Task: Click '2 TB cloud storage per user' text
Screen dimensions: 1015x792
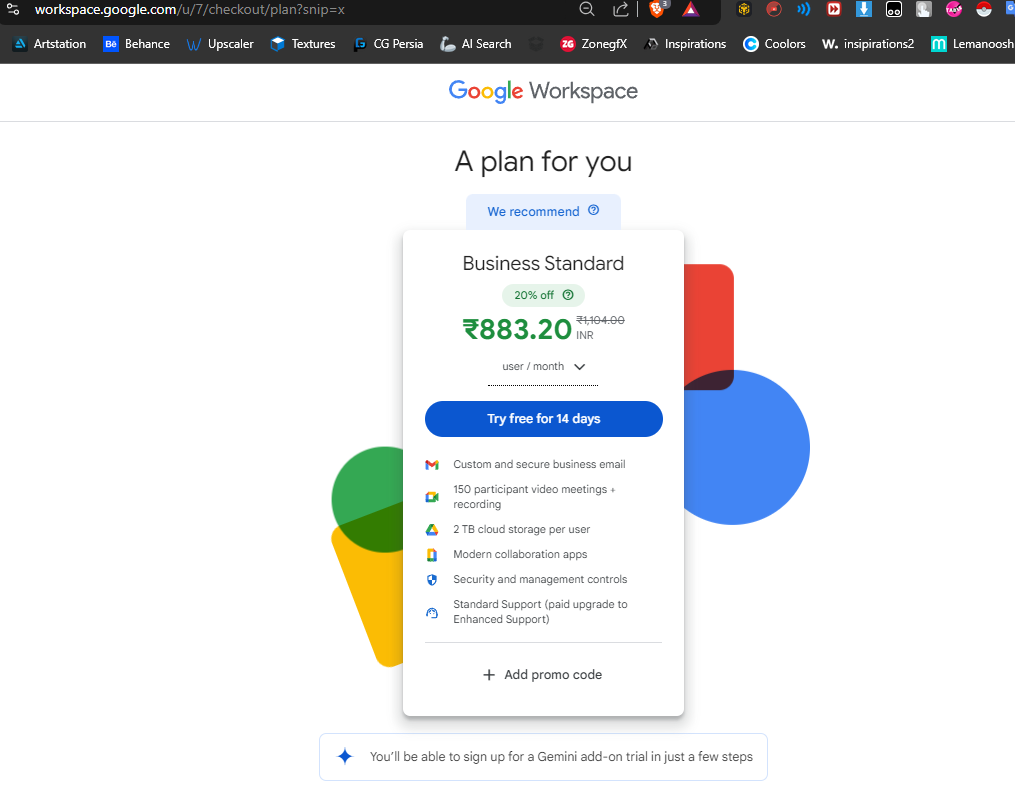Action: pos(522,529)
